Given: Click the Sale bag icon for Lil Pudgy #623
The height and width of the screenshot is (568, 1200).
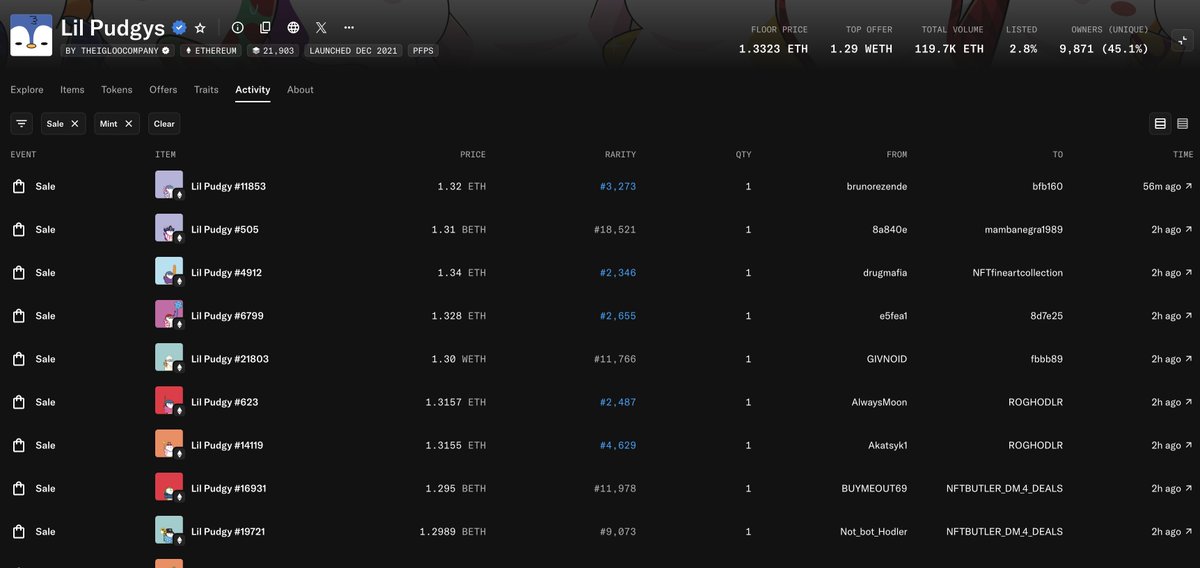Looking at the screenshot, I should coord(18,402).
